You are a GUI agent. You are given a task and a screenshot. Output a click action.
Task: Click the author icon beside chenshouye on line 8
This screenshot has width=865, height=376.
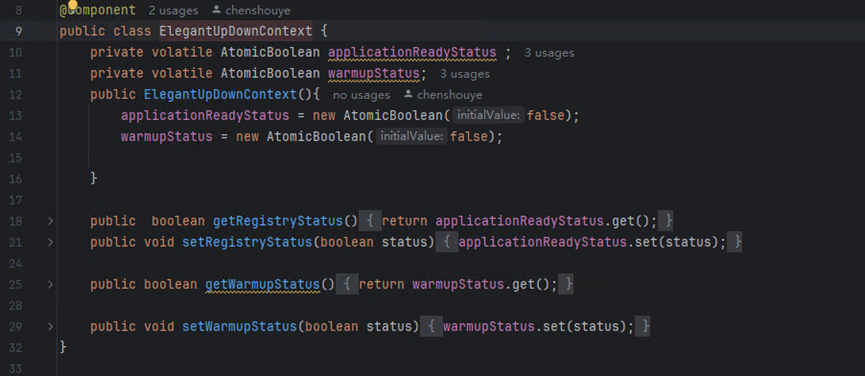216,10
